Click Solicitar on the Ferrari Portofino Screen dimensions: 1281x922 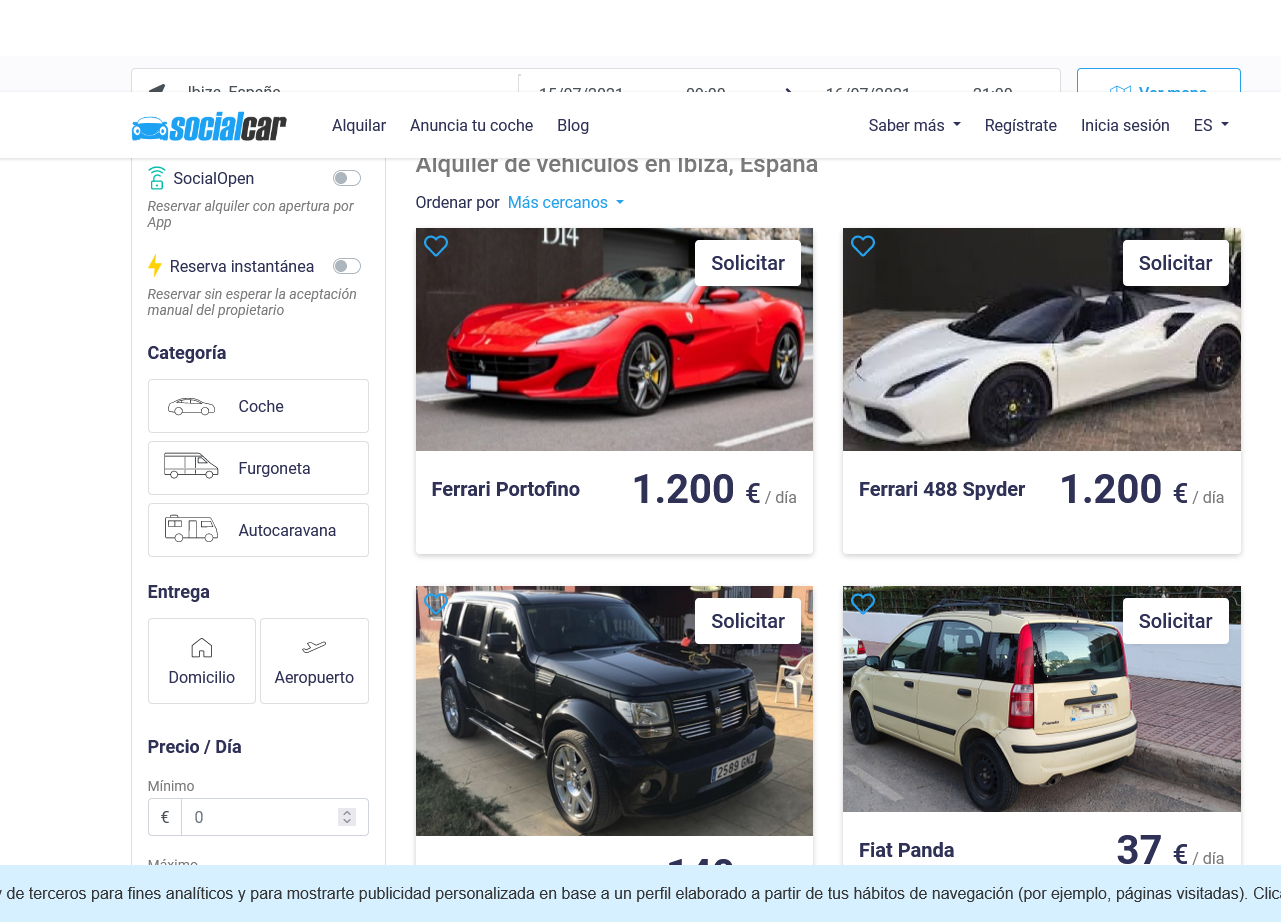[x=748, y=263]
